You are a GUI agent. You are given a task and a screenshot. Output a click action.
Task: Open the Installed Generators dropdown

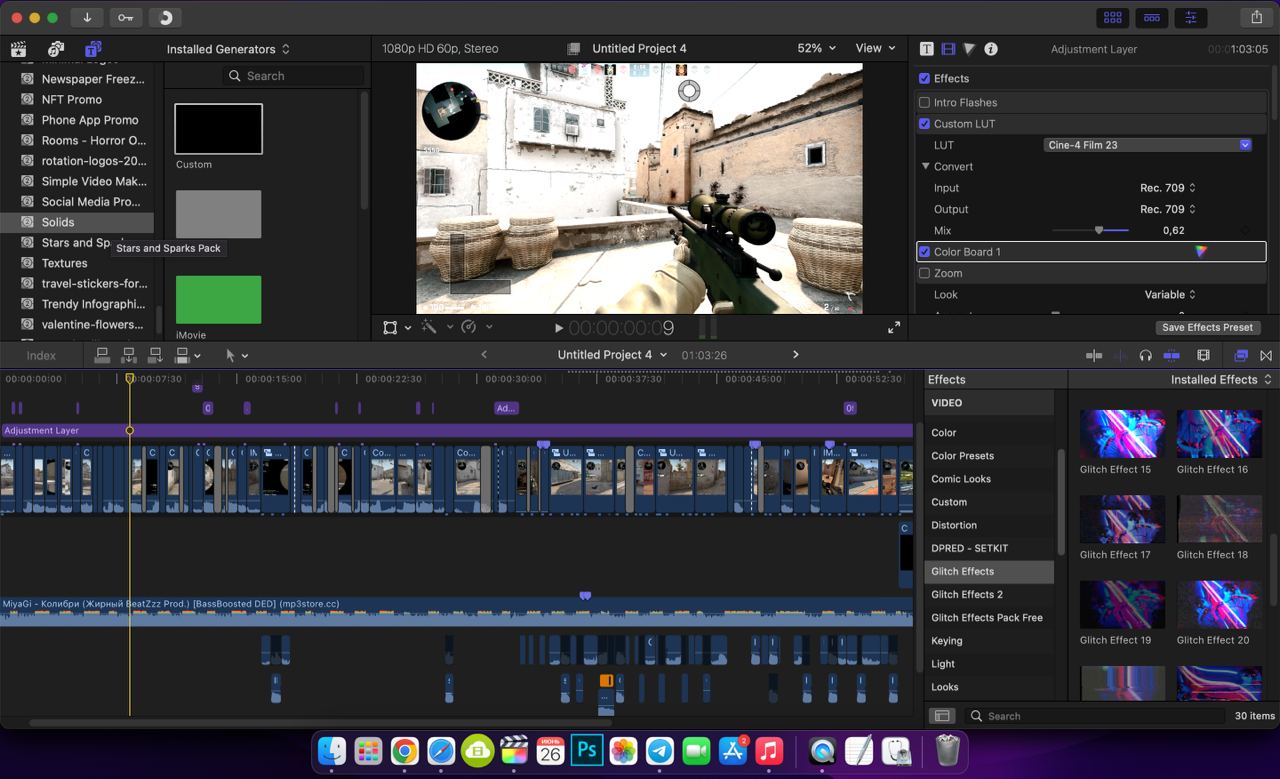point(228,49)
